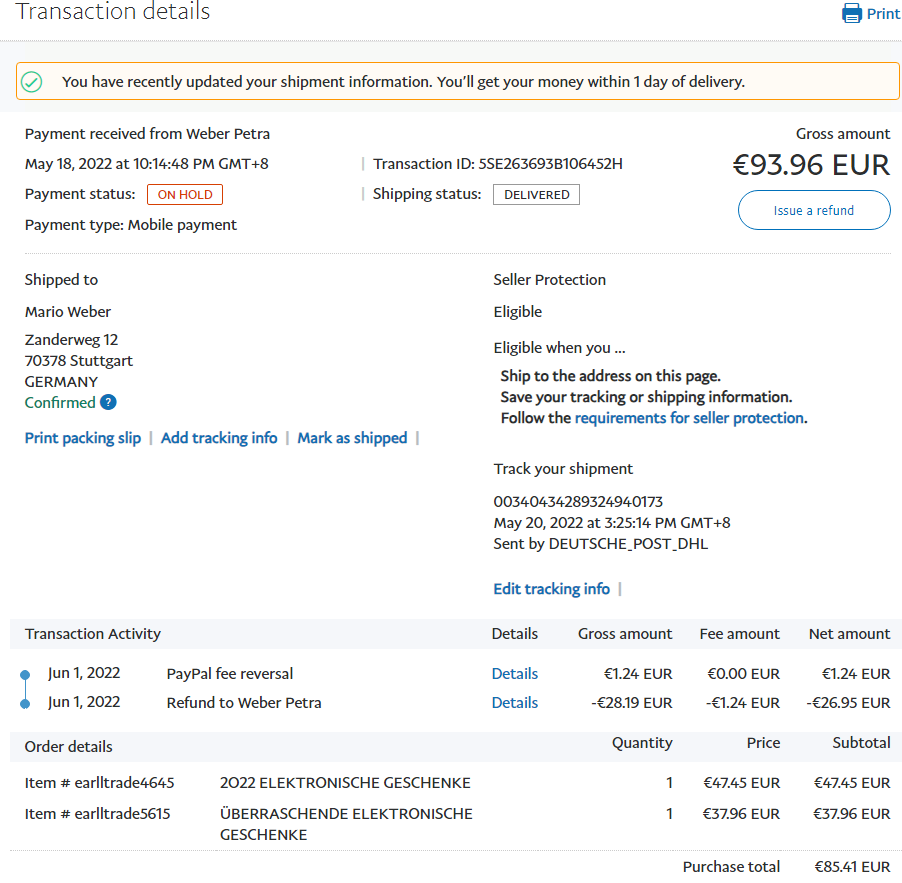Click the Print text link
Image resolution: width=902 pixels, height=883 pixels.
[x=883, y=14]
